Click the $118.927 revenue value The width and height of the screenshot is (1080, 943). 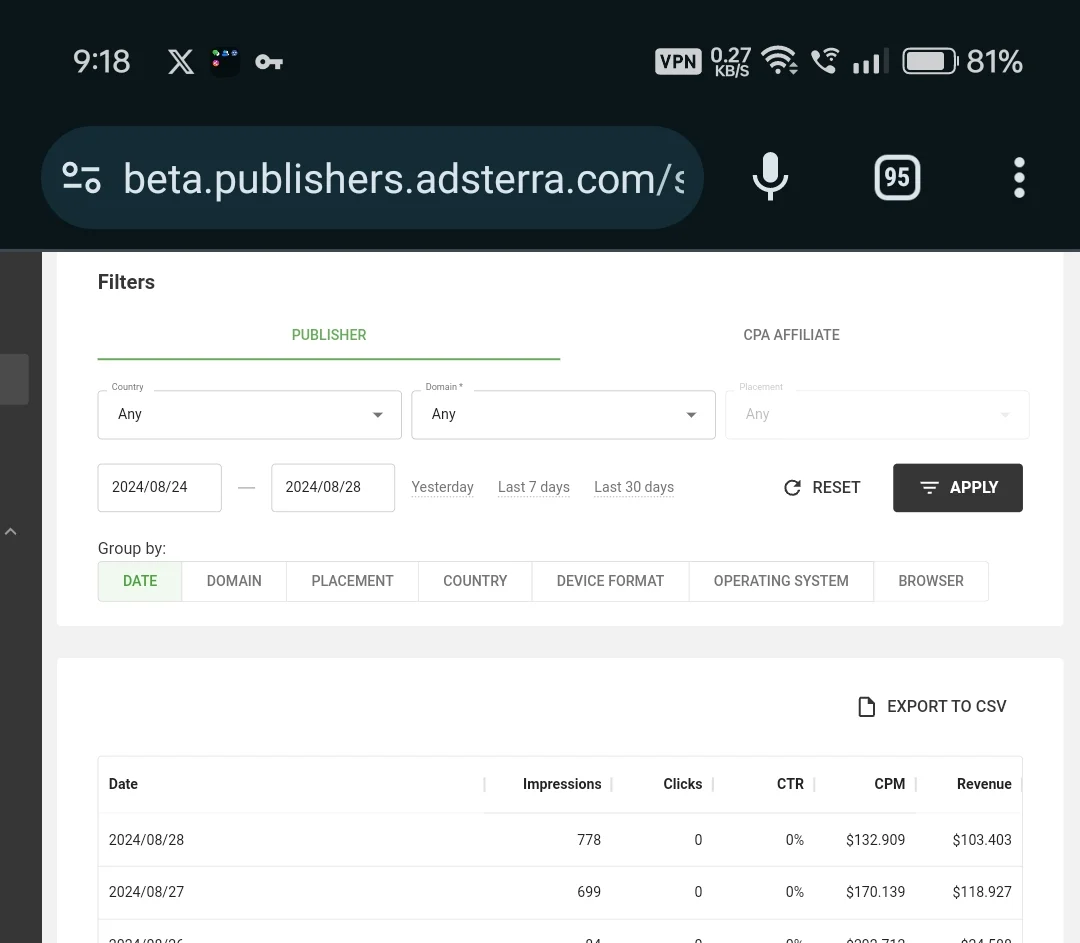[x=982, y=892]
